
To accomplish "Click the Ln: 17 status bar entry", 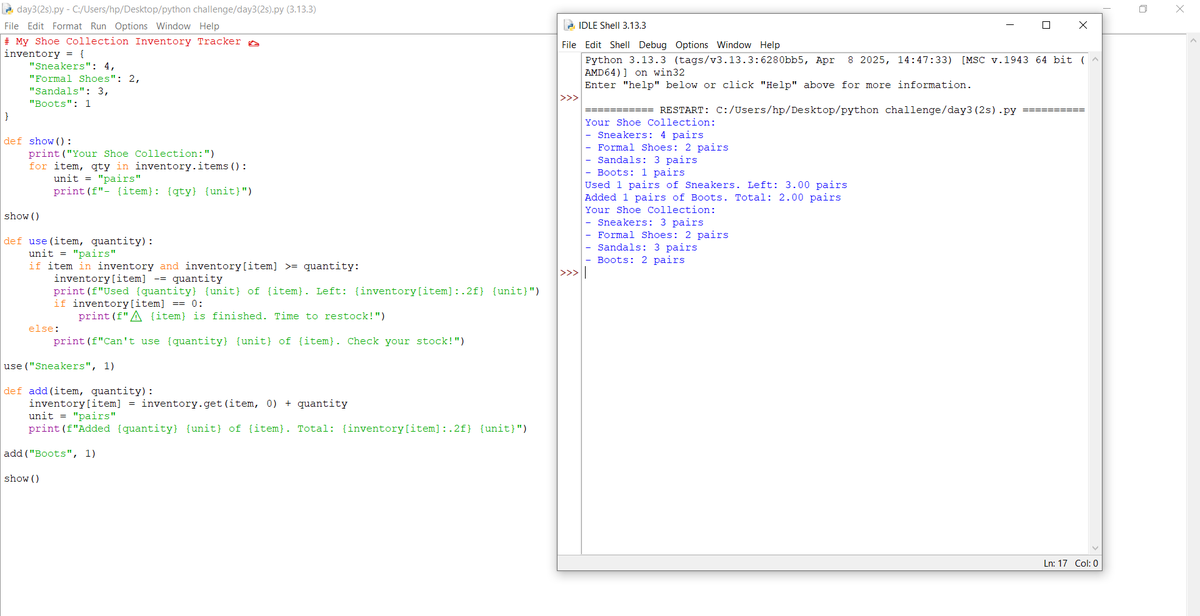I will pos(1055,563).
